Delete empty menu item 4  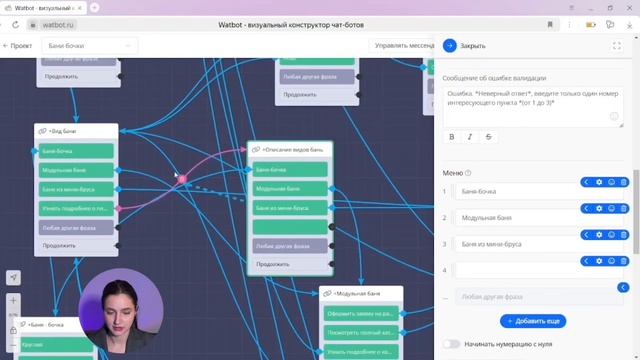pos(623,261)
